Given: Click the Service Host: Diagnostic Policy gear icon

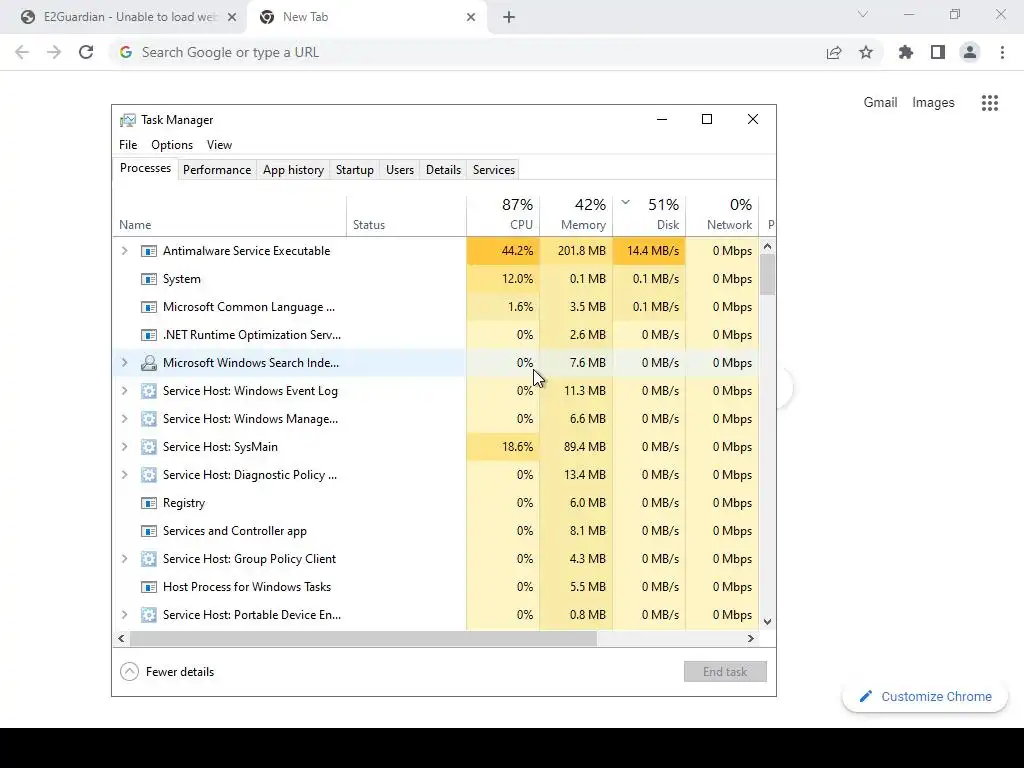Looking at the screenshot, I should pyautogui.click(x=149, y=475).
